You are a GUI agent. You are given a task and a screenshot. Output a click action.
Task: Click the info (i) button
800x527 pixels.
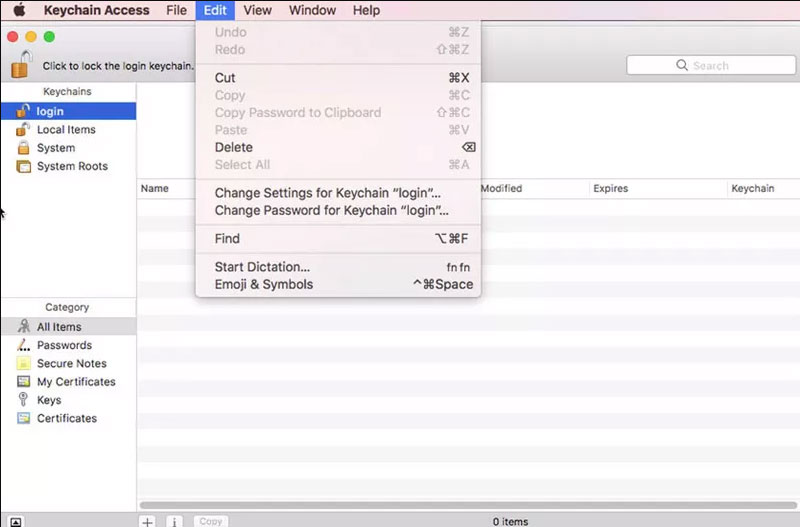(173, 521)
